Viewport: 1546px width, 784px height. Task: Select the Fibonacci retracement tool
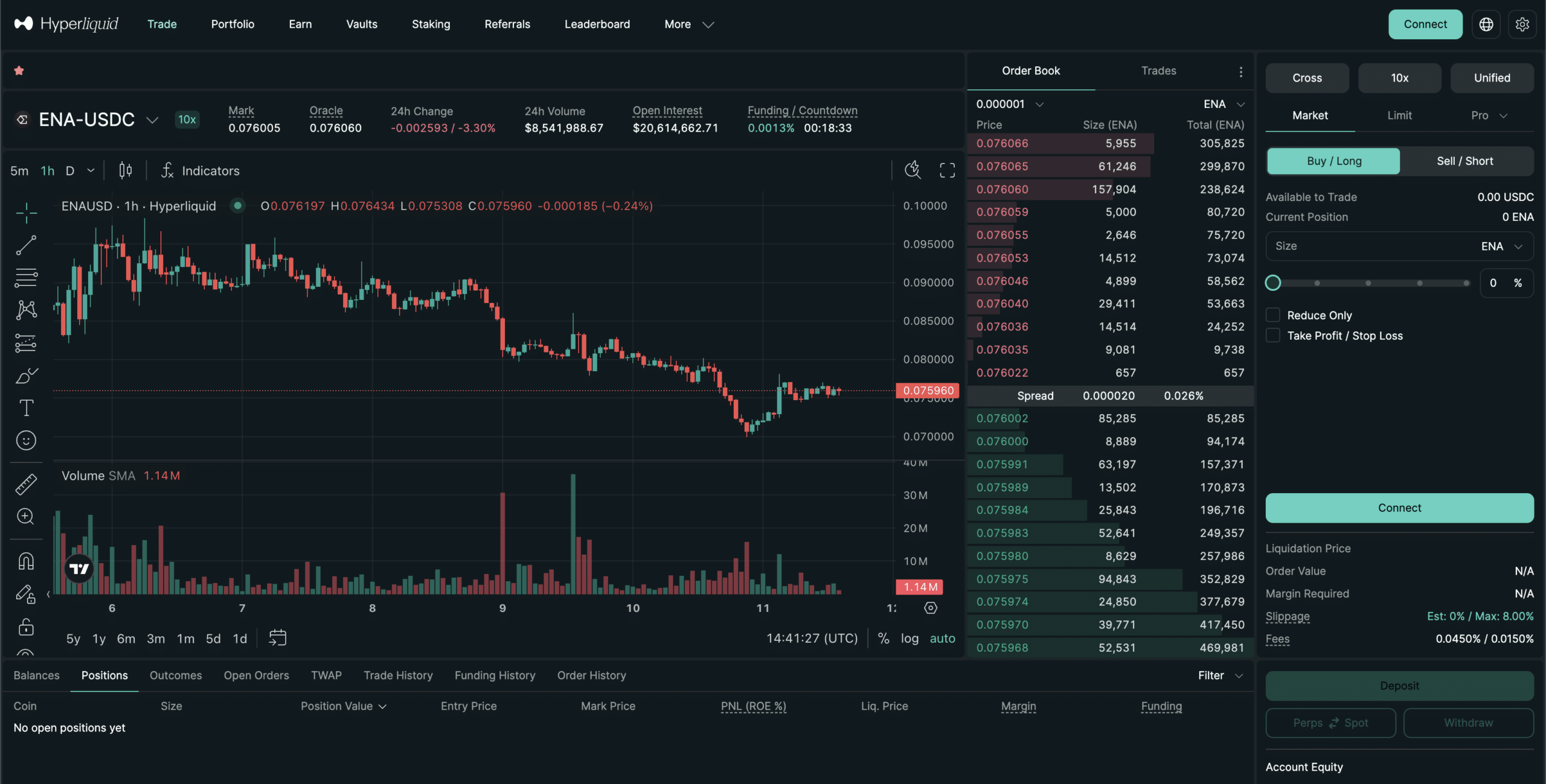coord(26,278)
